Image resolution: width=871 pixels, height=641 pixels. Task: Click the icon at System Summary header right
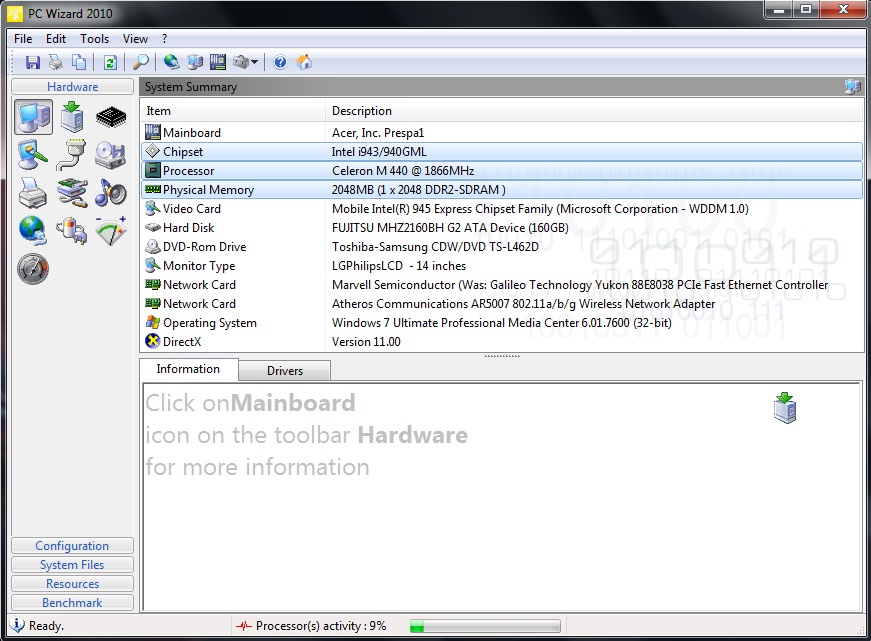coord(853,87)
